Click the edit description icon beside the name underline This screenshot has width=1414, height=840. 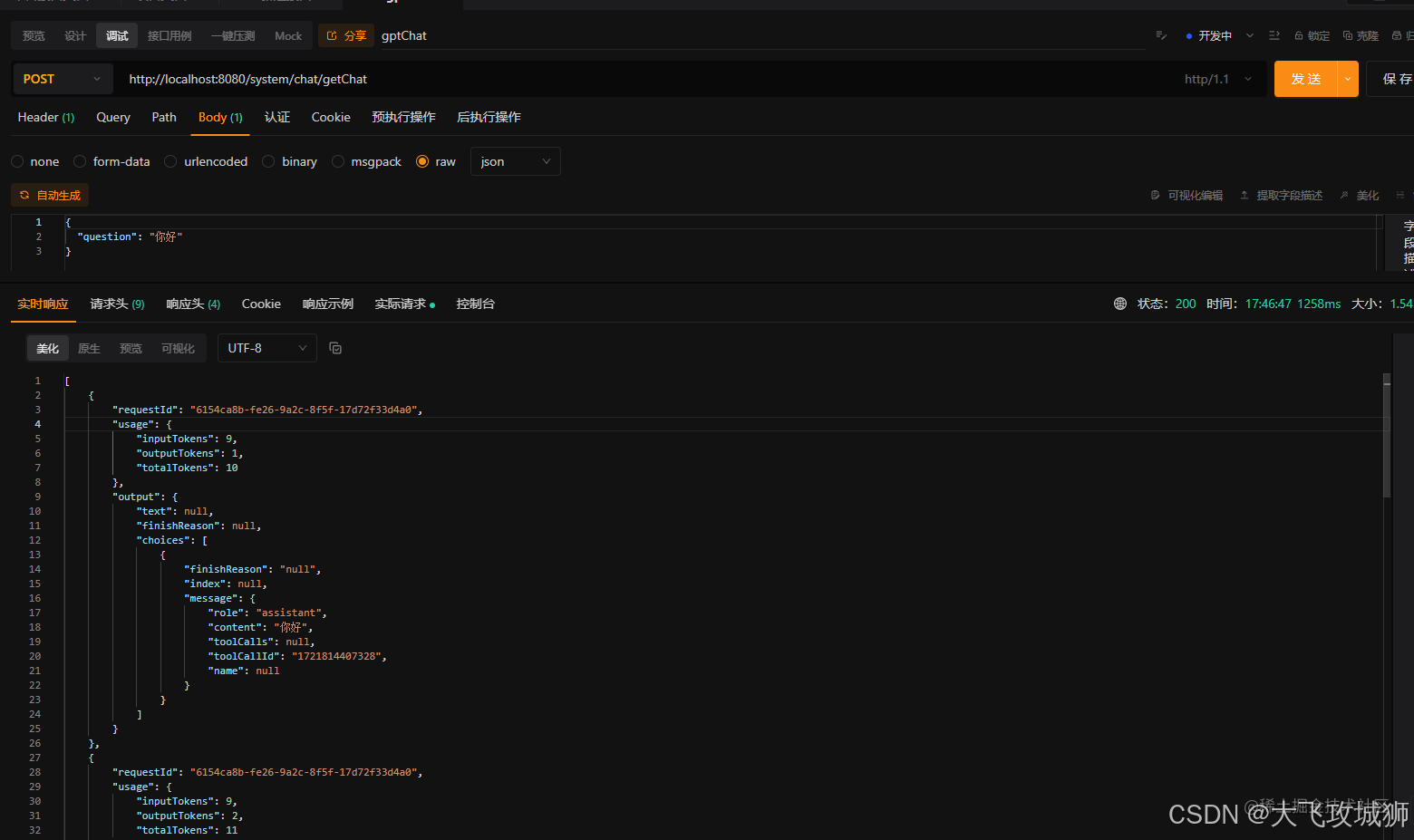pos(1161,35)
